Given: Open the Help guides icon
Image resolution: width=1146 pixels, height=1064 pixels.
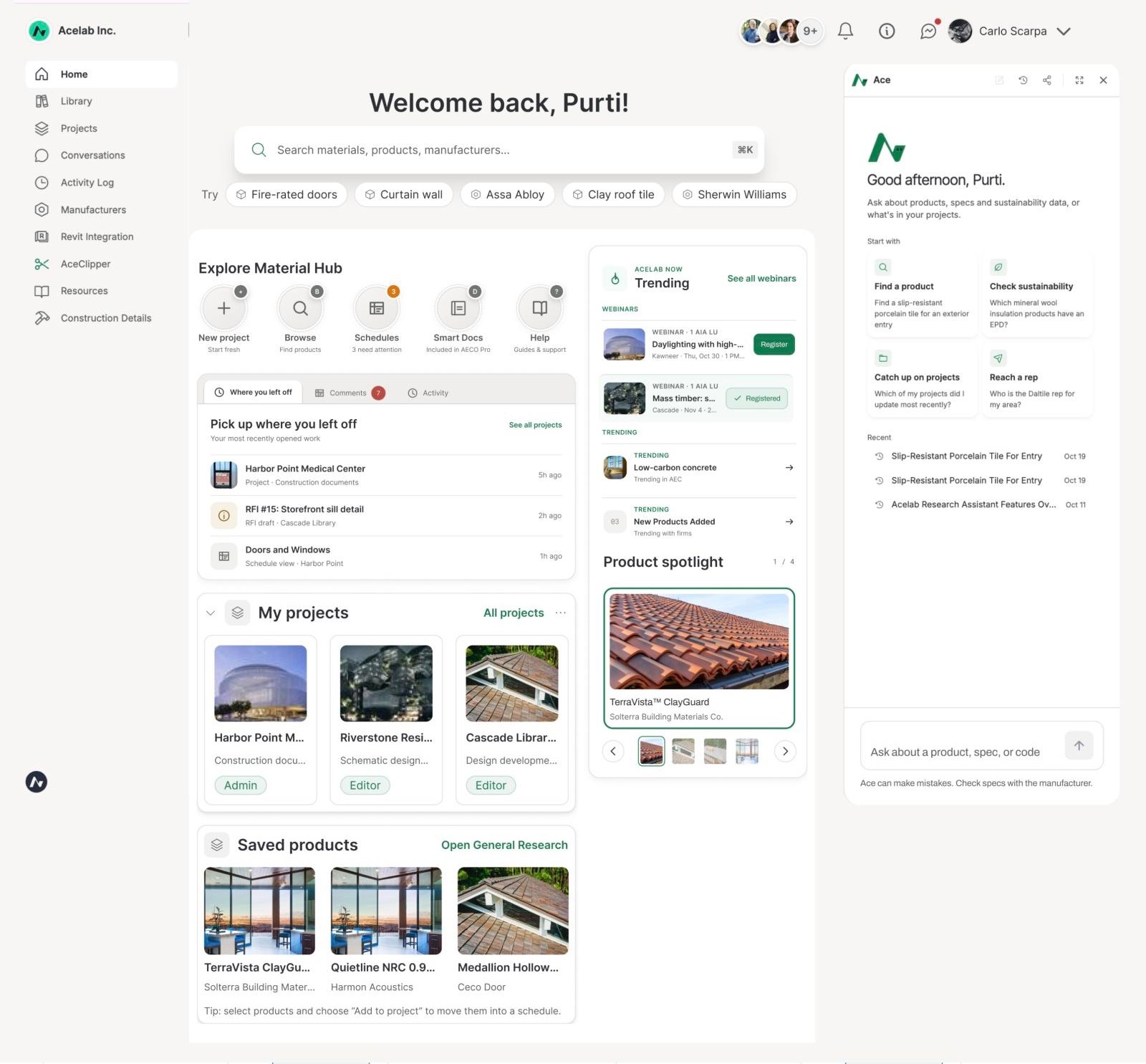Looking at the screenshot, I should 540,308.
